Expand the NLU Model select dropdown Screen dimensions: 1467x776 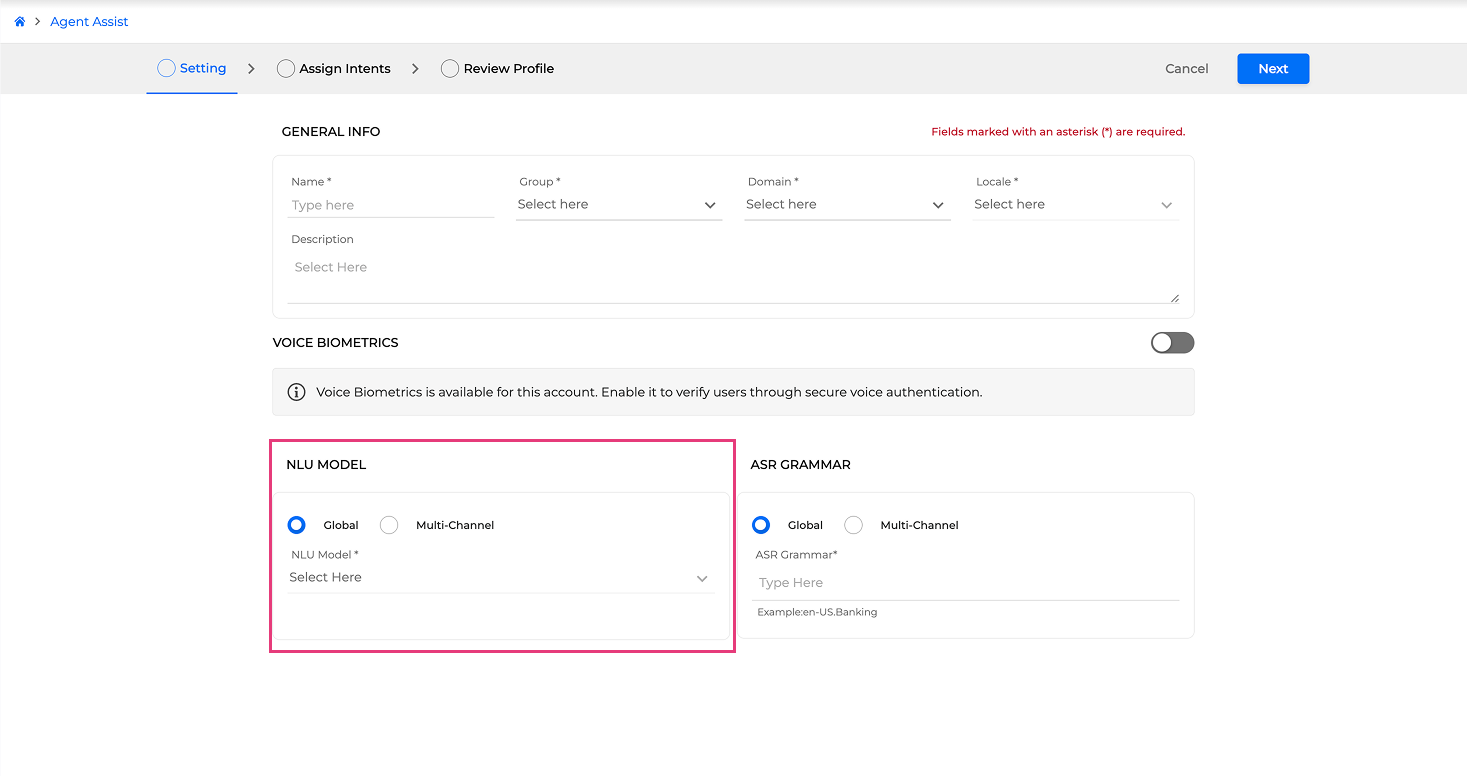[x=500, y=578]
